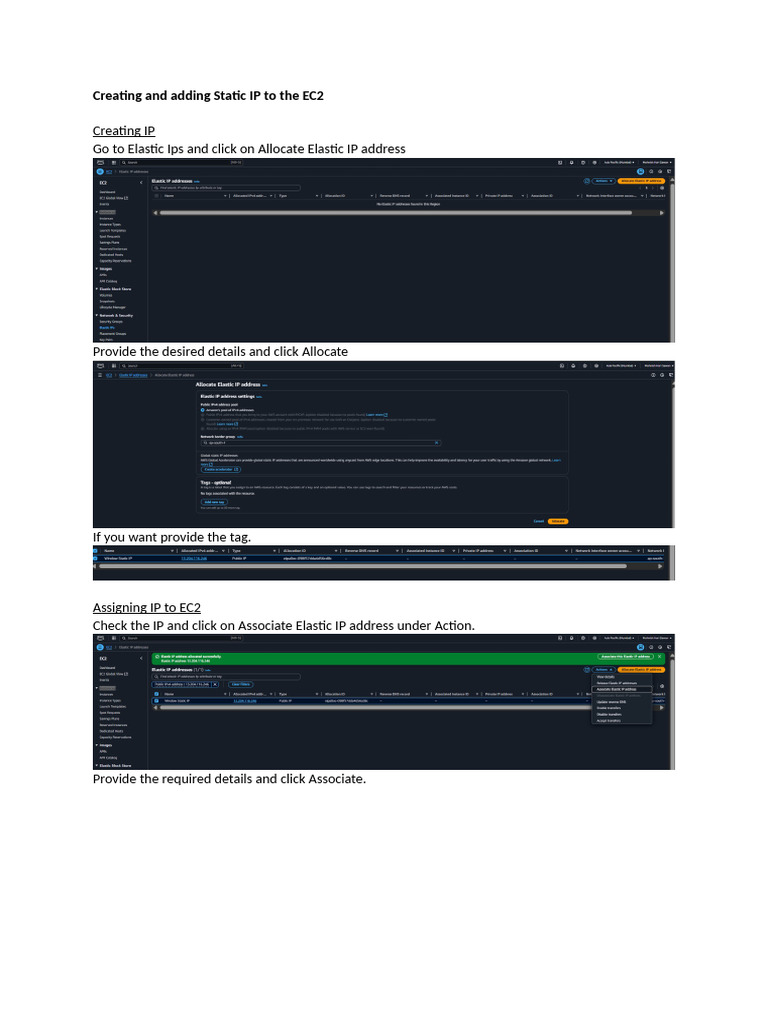Click Network border group search field
768x1024 pixels.
(x=321, y=443)
